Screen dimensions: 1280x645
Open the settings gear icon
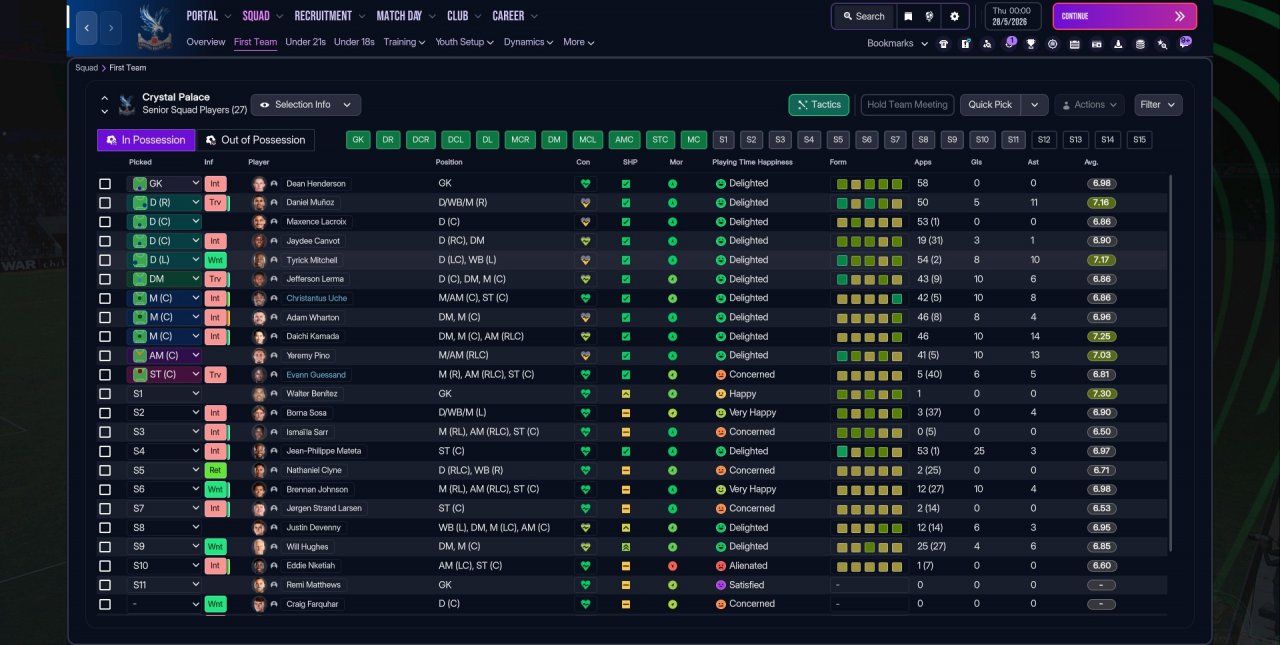click(954, 16)
